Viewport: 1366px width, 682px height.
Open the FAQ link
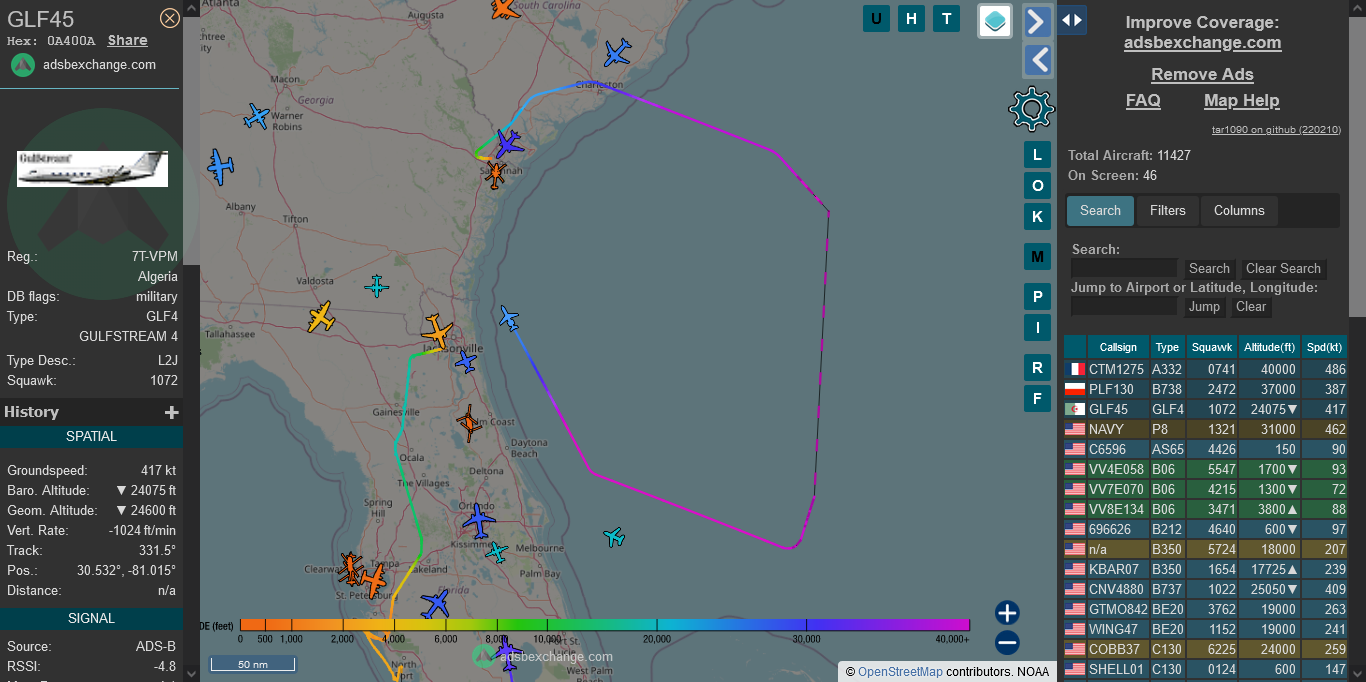tap(1143, 101)
